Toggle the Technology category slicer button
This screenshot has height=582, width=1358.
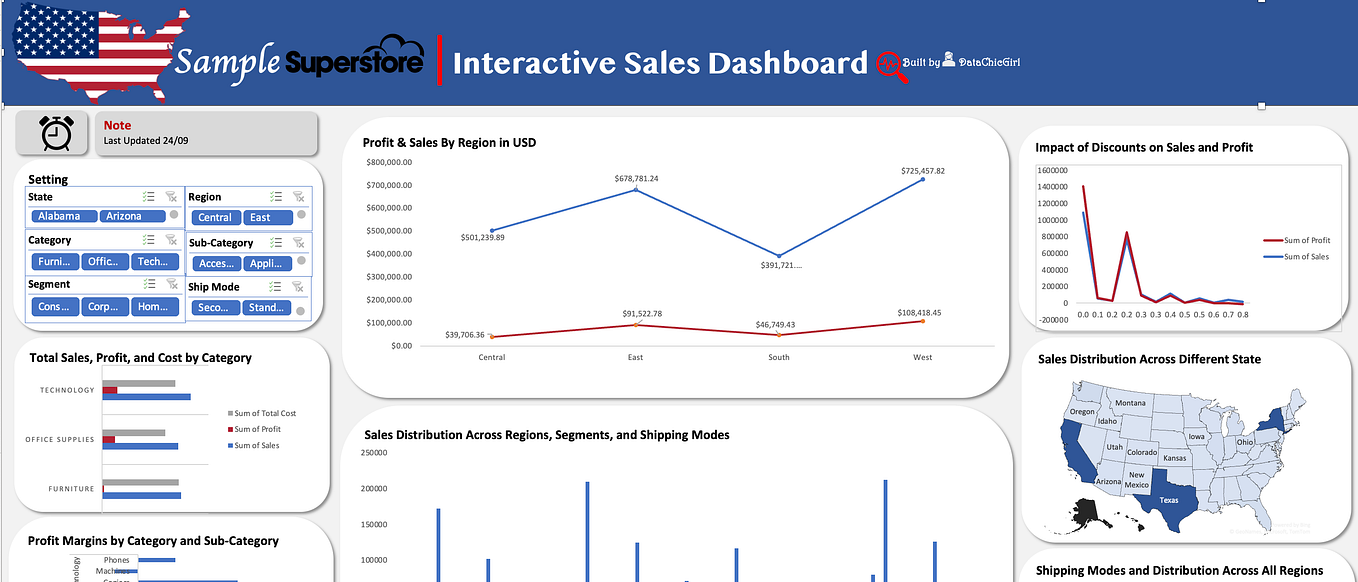click(x=153, y=261)
